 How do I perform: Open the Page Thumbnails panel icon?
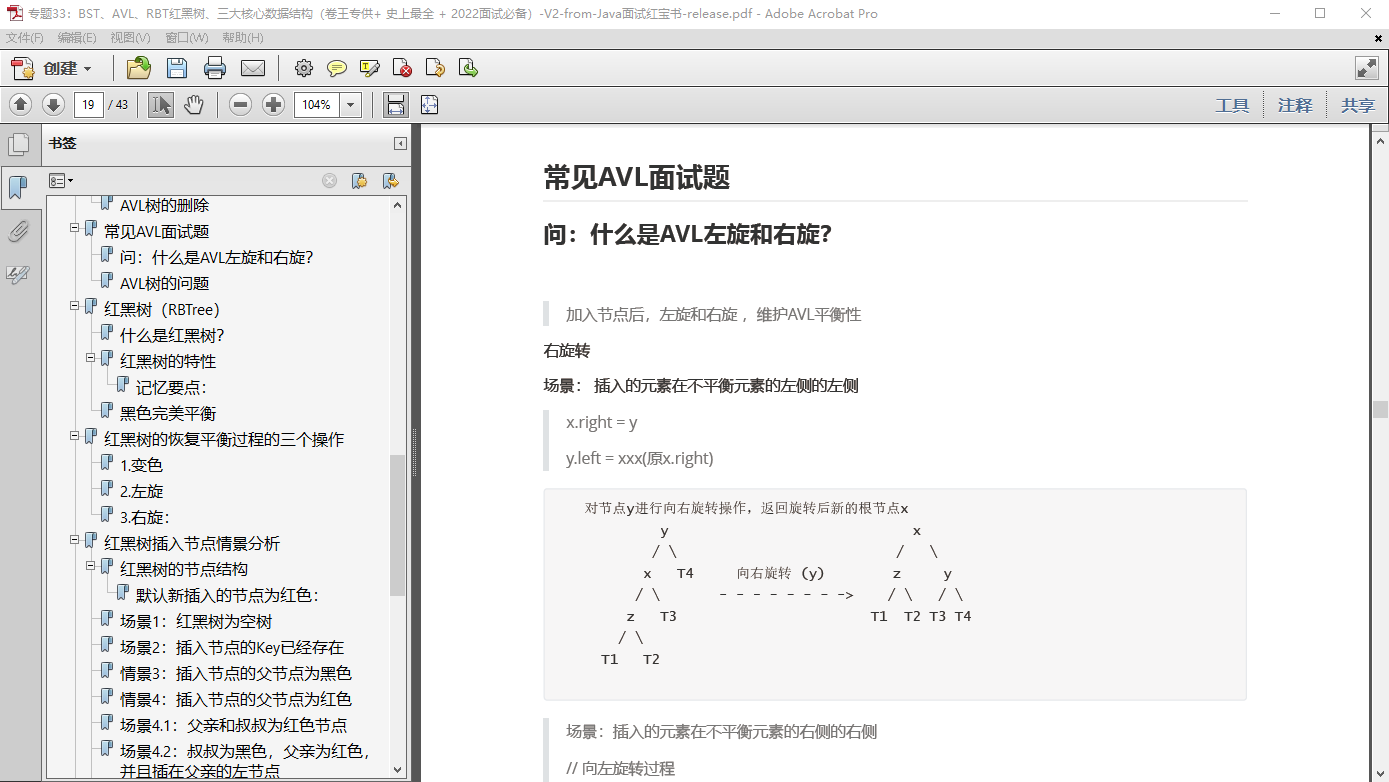point(18,144)
